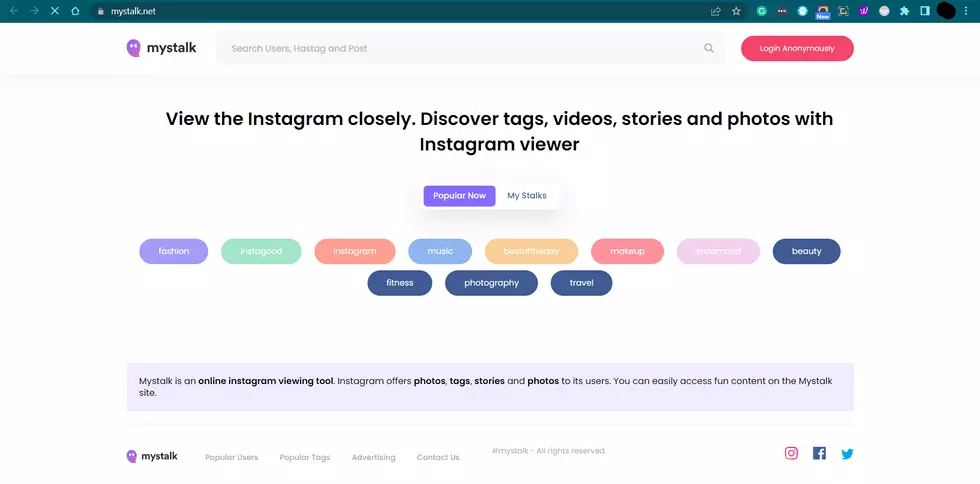Open the bestoftheday tag

(x=531, y=251)
